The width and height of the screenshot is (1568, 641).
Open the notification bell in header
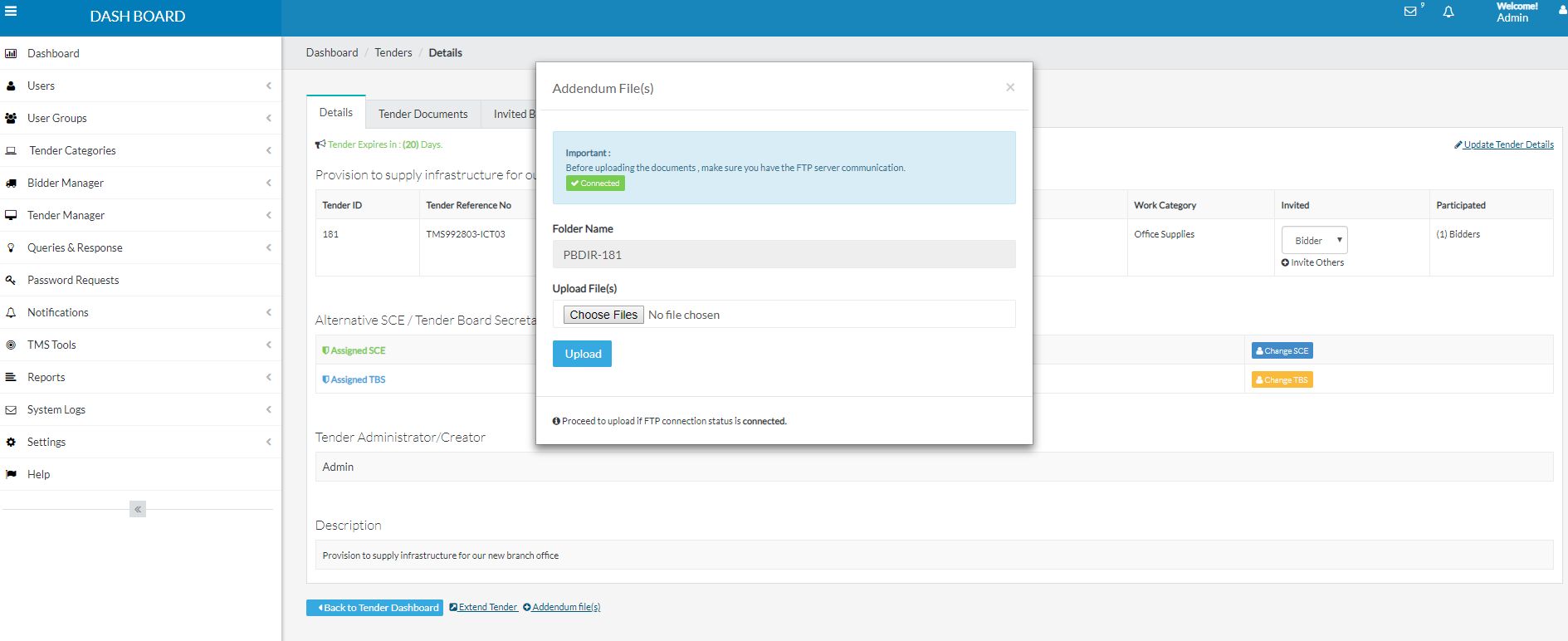[x=1448, y=12]
